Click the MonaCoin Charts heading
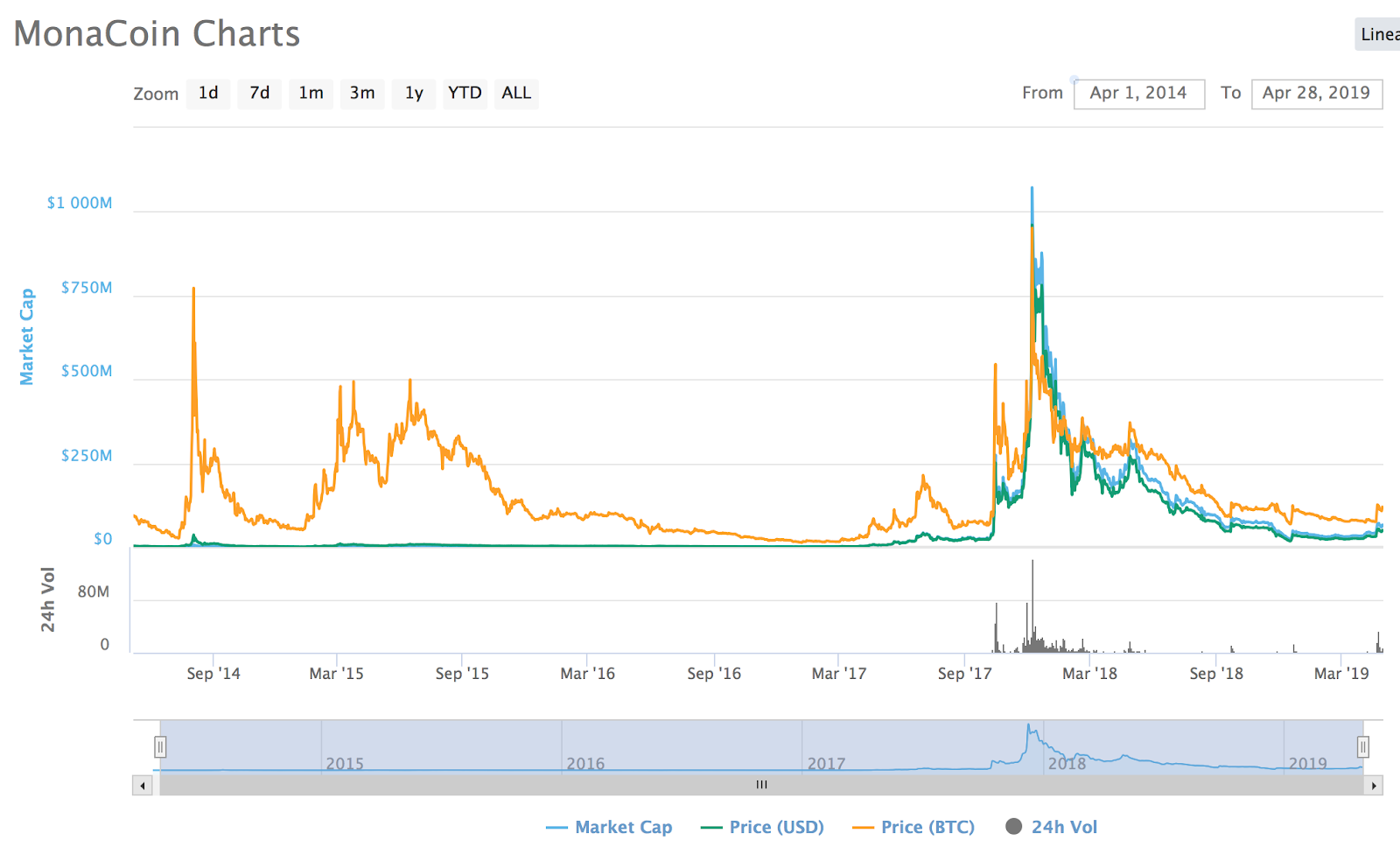Image resolution: width=1400 pixels, height=854 pixels. 157,34
